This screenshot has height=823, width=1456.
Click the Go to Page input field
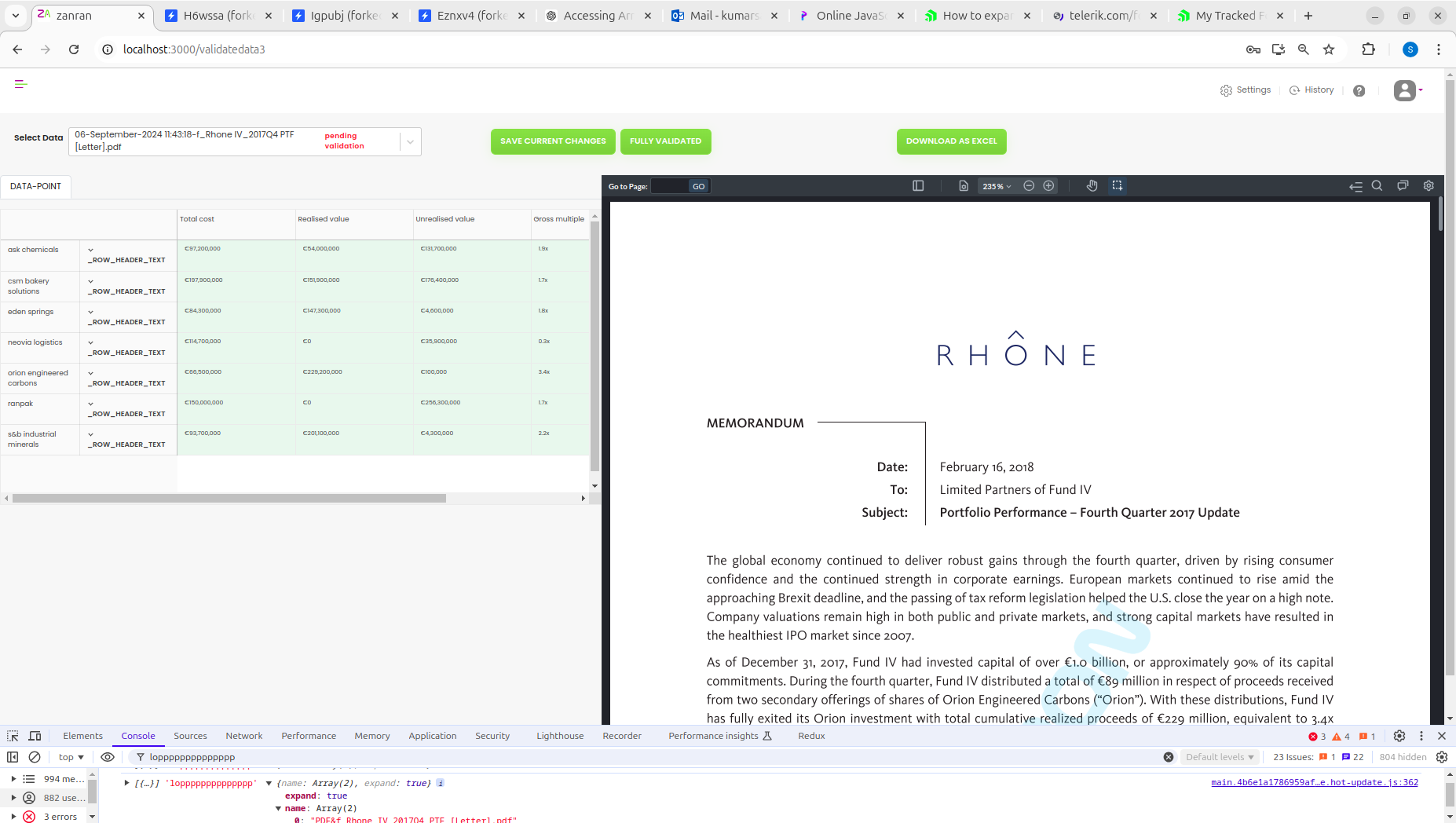669,186
